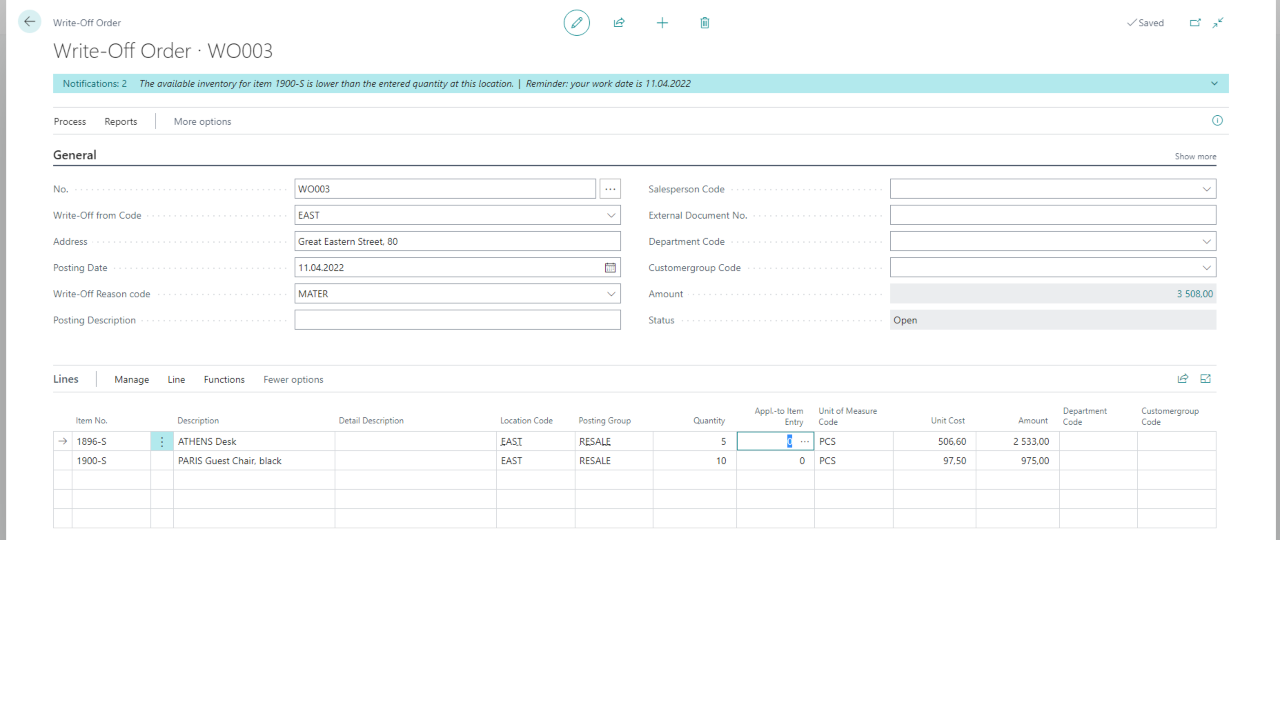Click Fewer options in Lines toolbar
Viewport: 1280px width, 720px height.
(293, 380)
